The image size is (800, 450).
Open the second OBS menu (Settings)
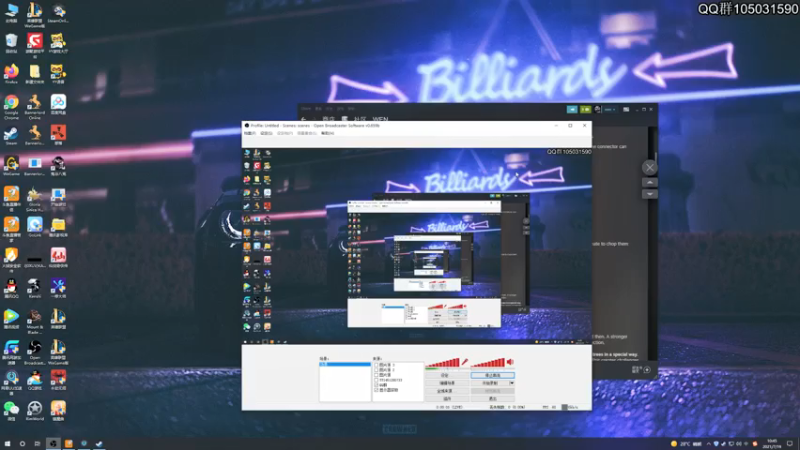pyautogui.click(x=266, y=133)
